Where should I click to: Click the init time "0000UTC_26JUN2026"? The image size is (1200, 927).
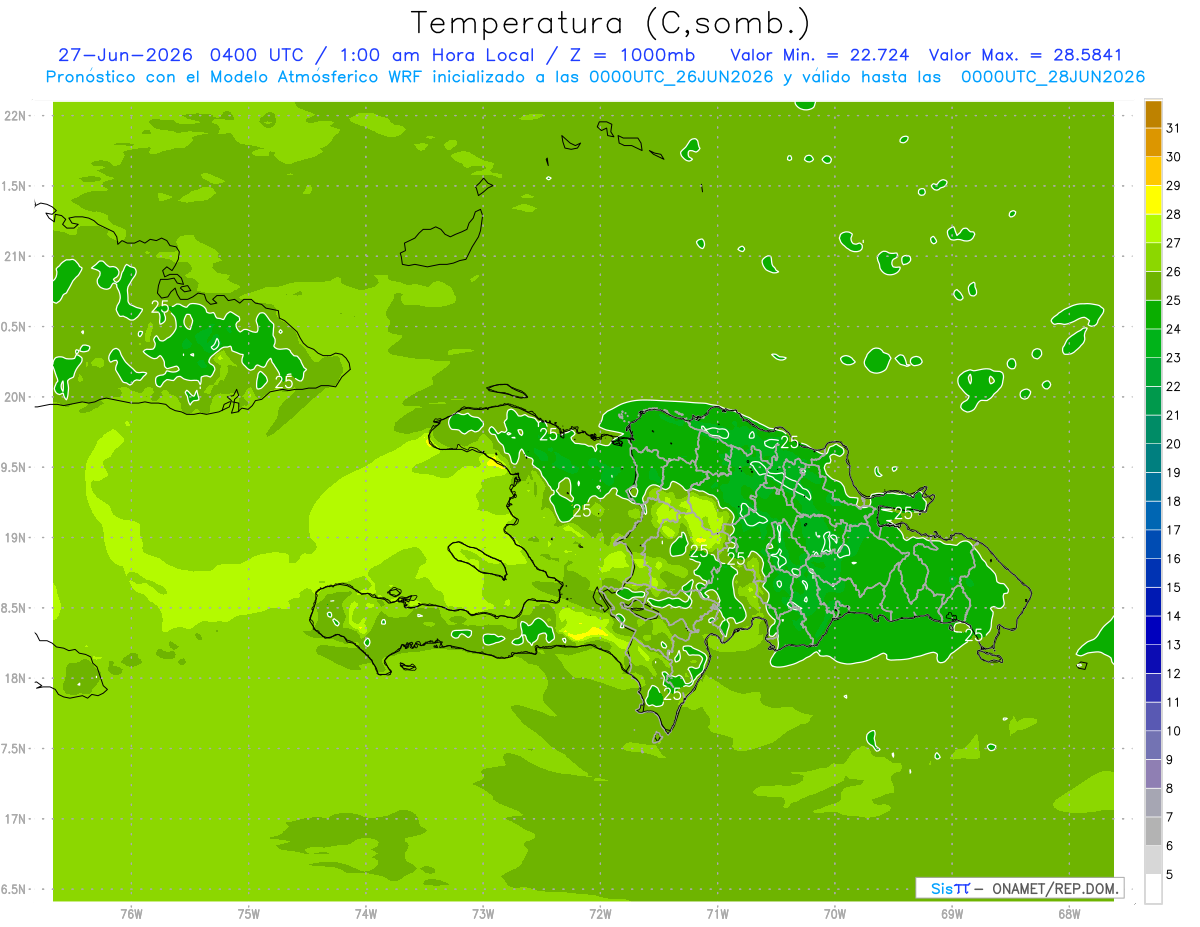681,77
